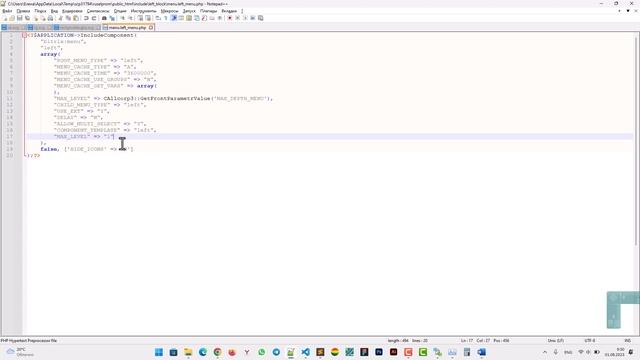The width and height of the screenshot is (640, 360).
Task: Open the Правка menu
Action: 23,11
